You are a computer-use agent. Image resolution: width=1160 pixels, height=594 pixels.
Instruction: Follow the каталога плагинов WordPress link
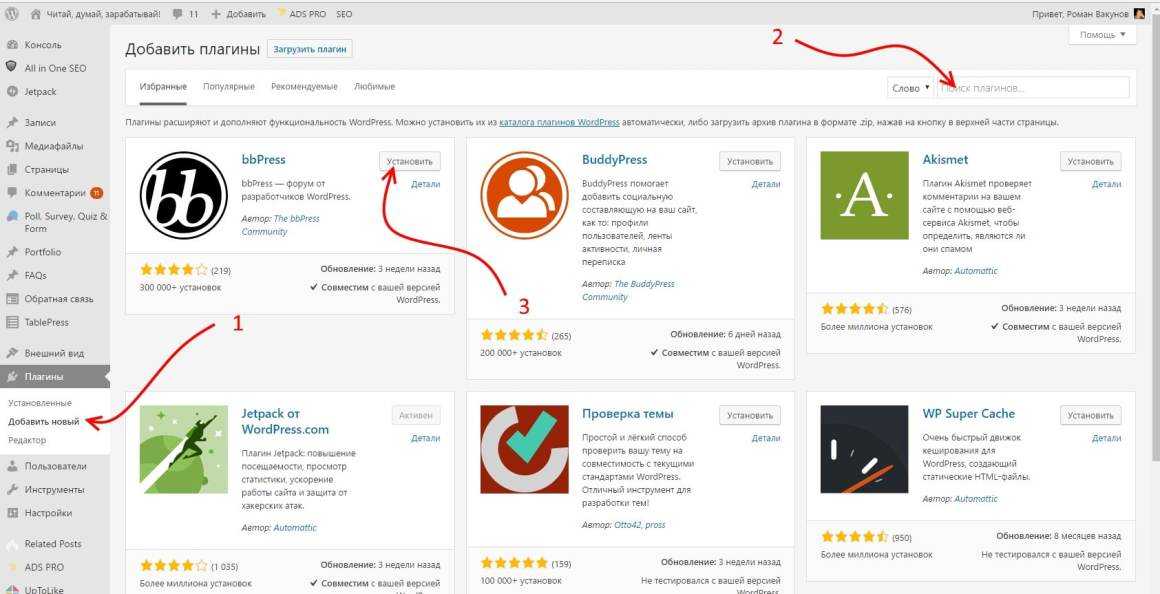(x=559, y=122)
